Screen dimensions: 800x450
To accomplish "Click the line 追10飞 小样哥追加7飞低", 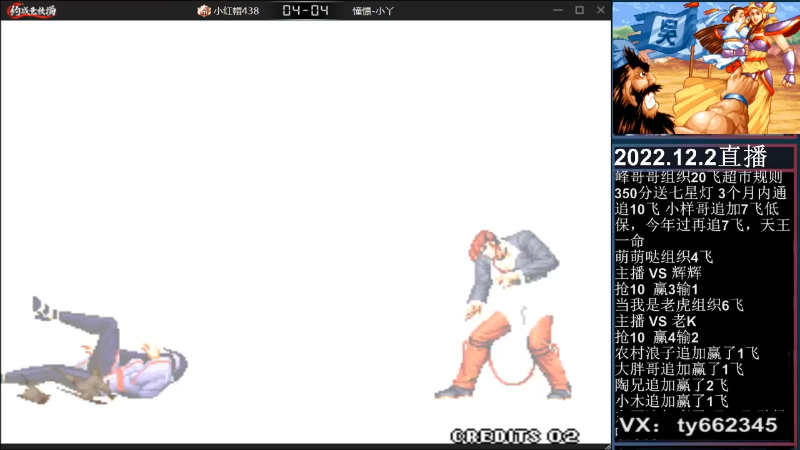I will [697, 209].
